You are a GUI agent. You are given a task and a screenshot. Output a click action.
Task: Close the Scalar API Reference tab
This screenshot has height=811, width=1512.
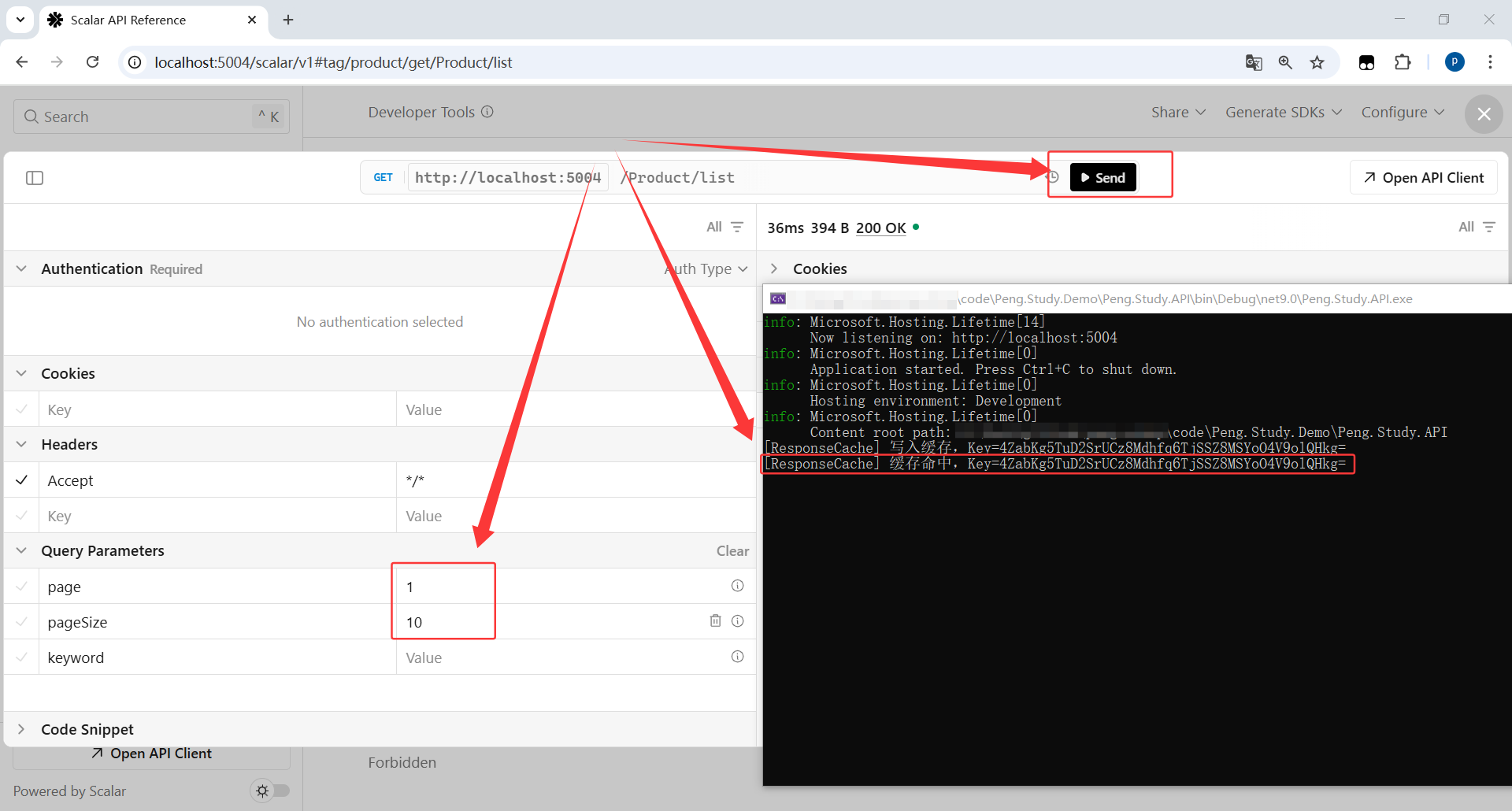(x=252, y=20)
